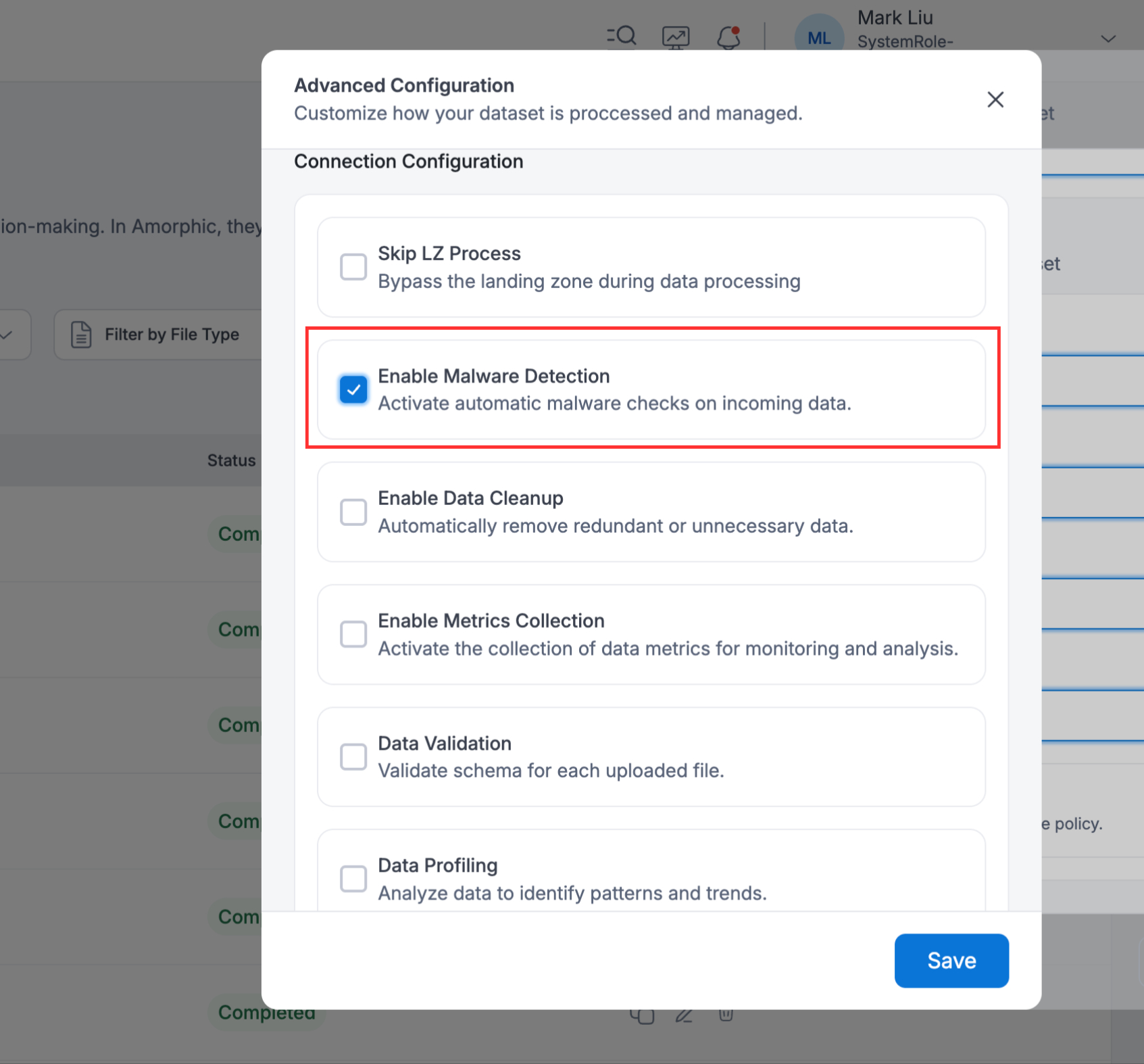This screenshot has width=1144, height=1064.
Task: Click the edit pencil icon in the bottom row
Action: (x=684, y=1015)
